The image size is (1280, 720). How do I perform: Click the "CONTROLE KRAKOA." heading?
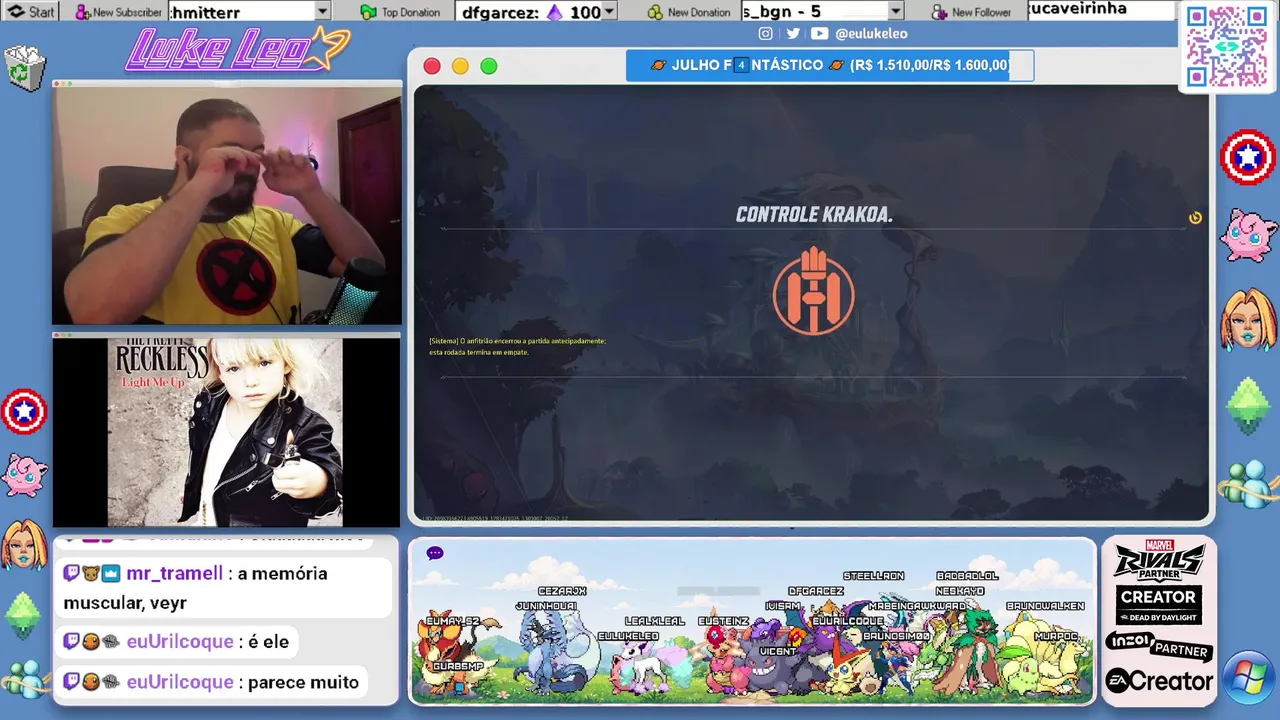[814, 215]
